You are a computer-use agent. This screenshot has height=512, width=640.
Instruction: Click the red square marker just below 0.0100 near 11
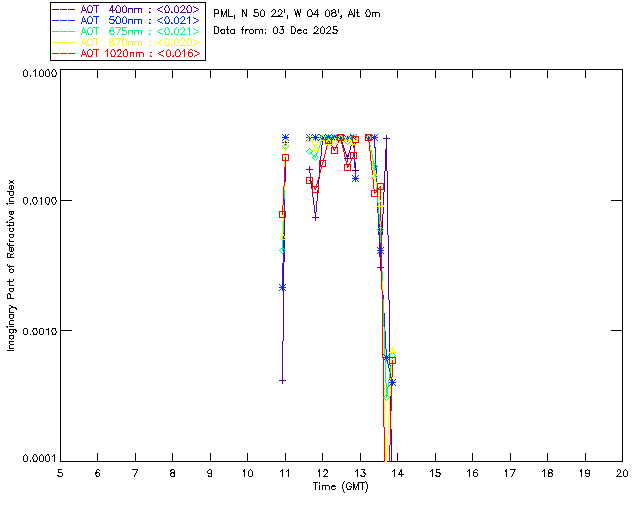pyautogui.click(x=282, y=214)
